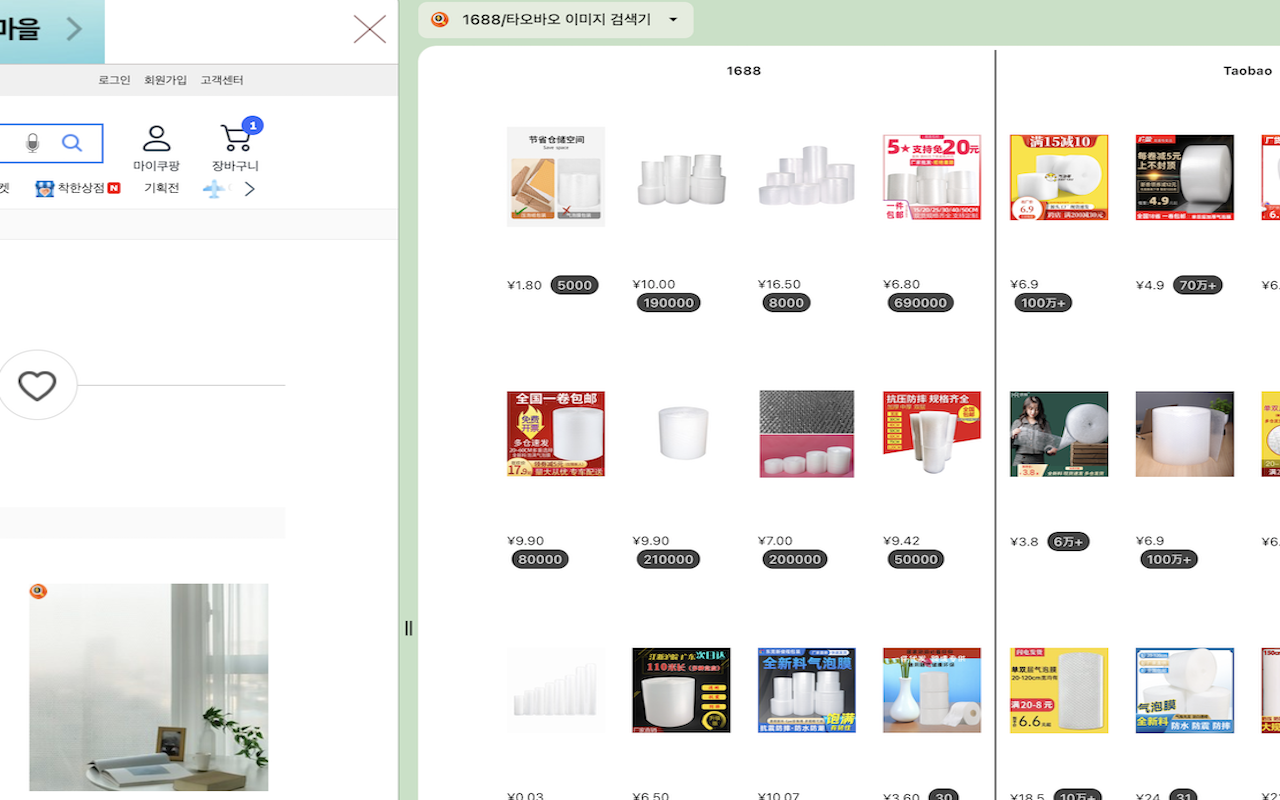
Task: Click the ¥9.42 price text
Action: point(902,541)
